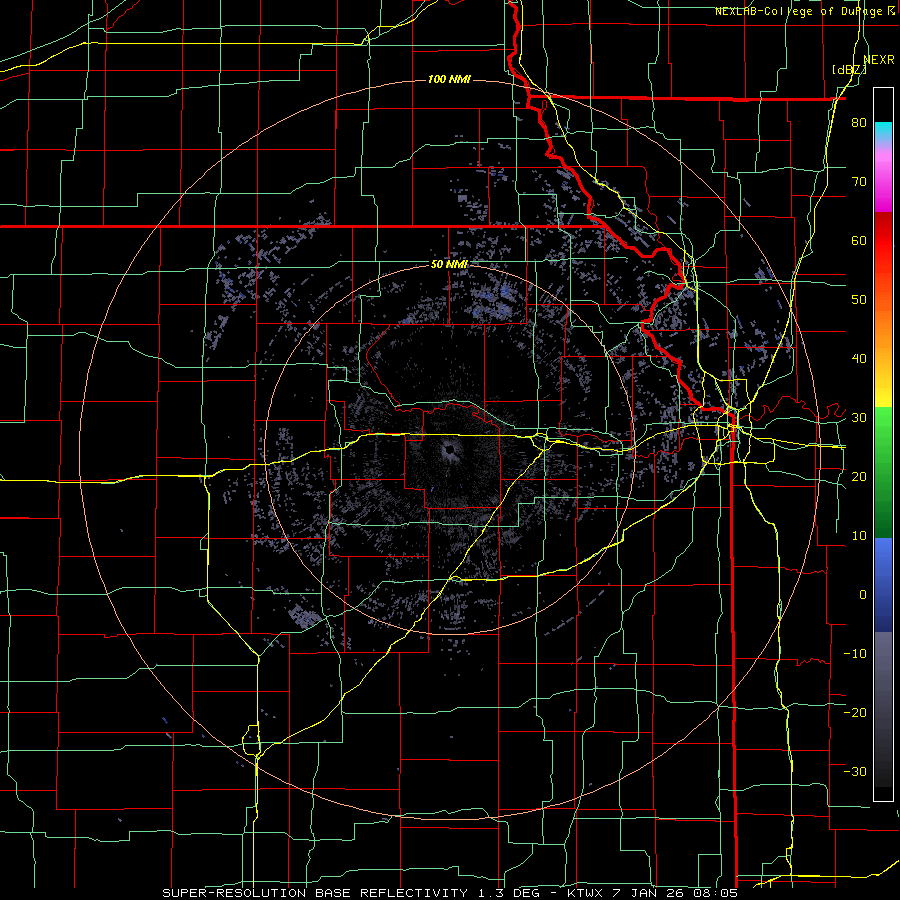Image resolution: width=900 pixels, height=900 pixels.
Task: Click the 50 value on the dBZ scale
Action: [859, 300]
